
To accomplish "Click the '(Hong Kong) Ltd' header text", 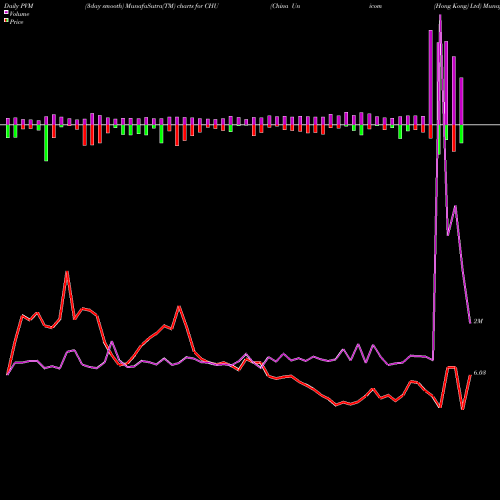I will click(x=458, y=6).
